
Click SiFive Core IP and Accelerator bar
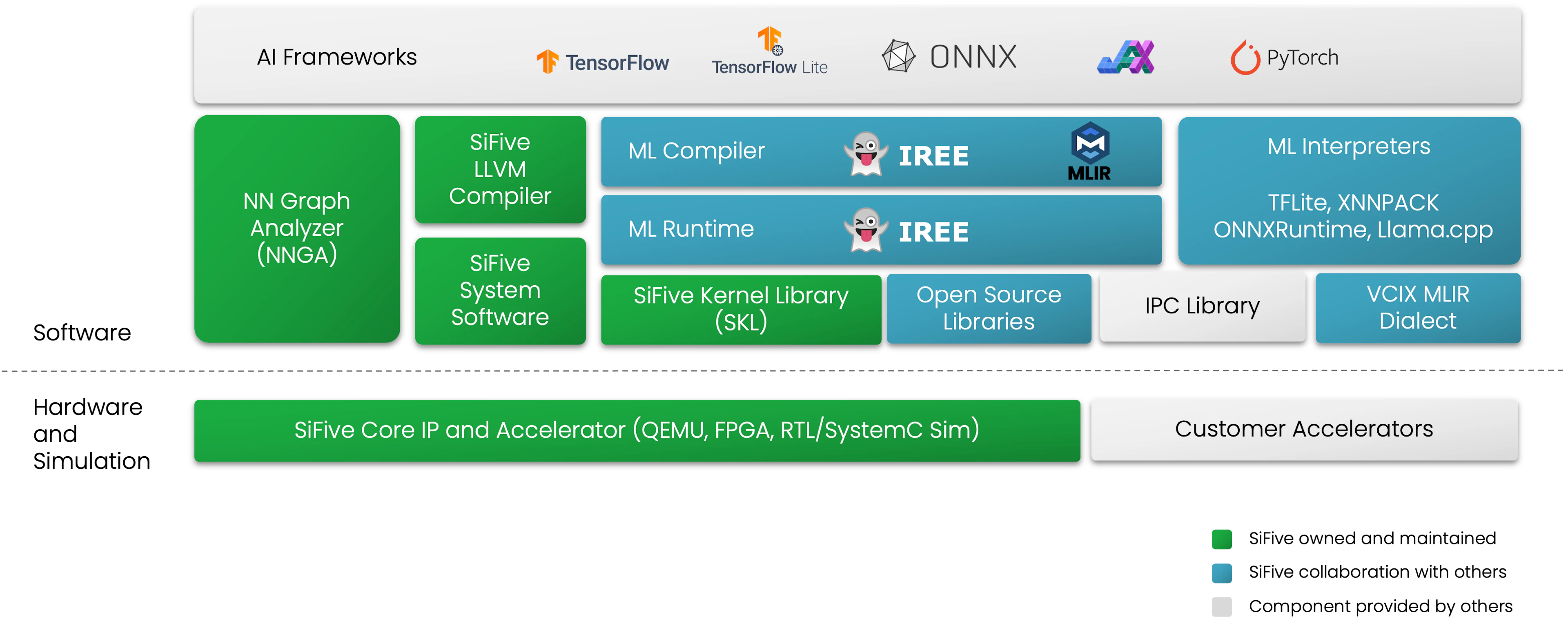(x=637, y=430)
